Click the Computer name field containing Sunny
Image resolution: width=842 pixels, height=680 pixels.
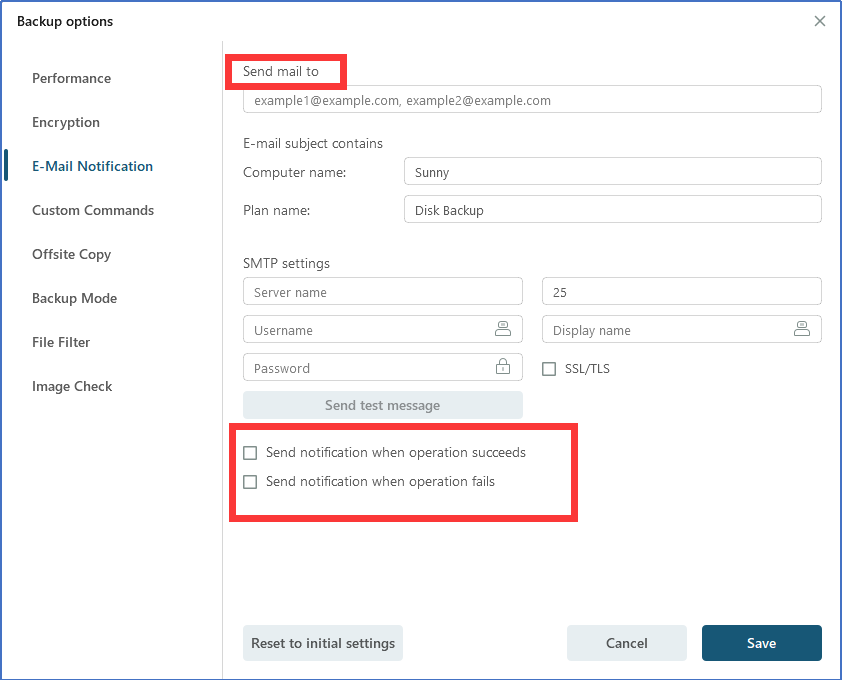tap(612, 172)
